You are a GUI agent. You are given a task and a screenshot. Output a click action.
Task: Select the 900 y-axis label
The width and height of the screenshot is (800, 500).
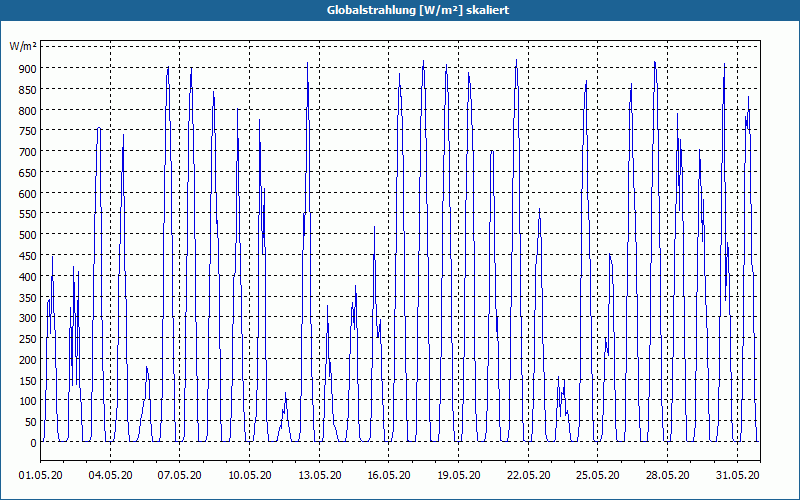[x=28, y=68]
